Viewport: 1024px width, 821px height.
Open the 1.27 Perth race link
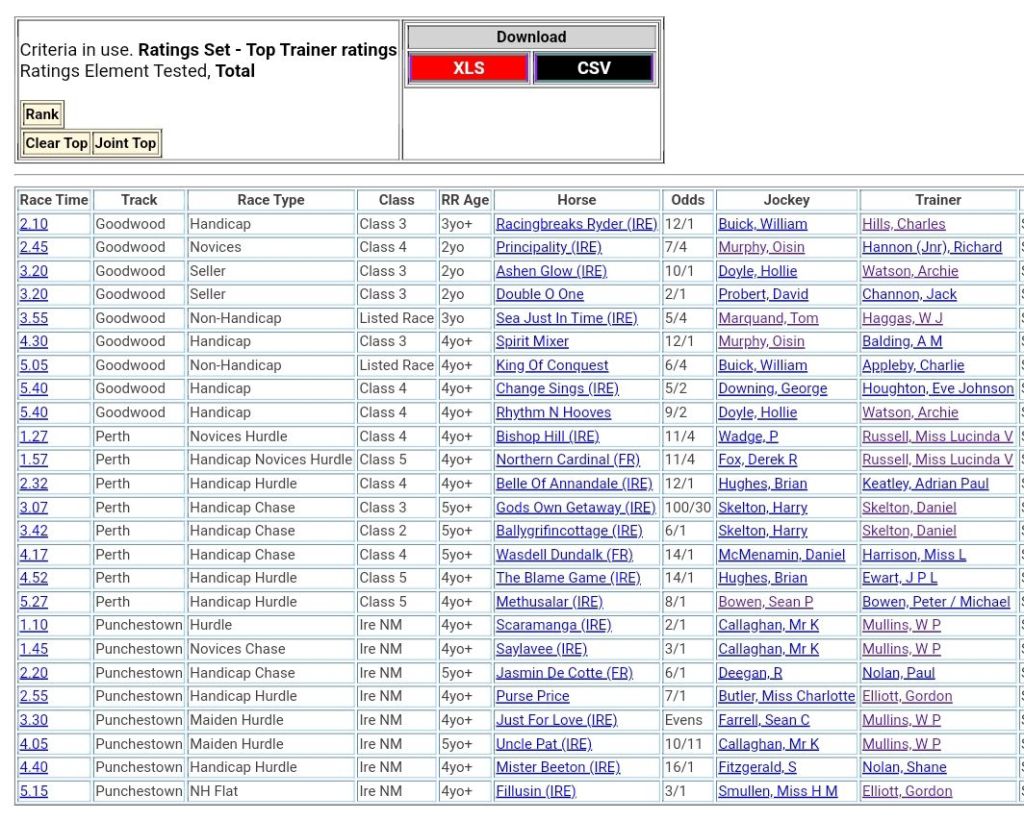coord(33,436)
